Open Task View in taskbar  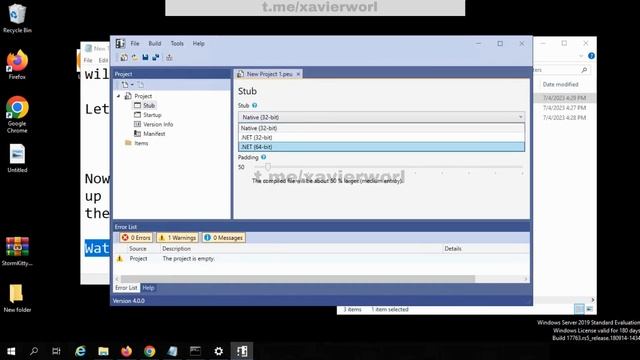point(56,351)
